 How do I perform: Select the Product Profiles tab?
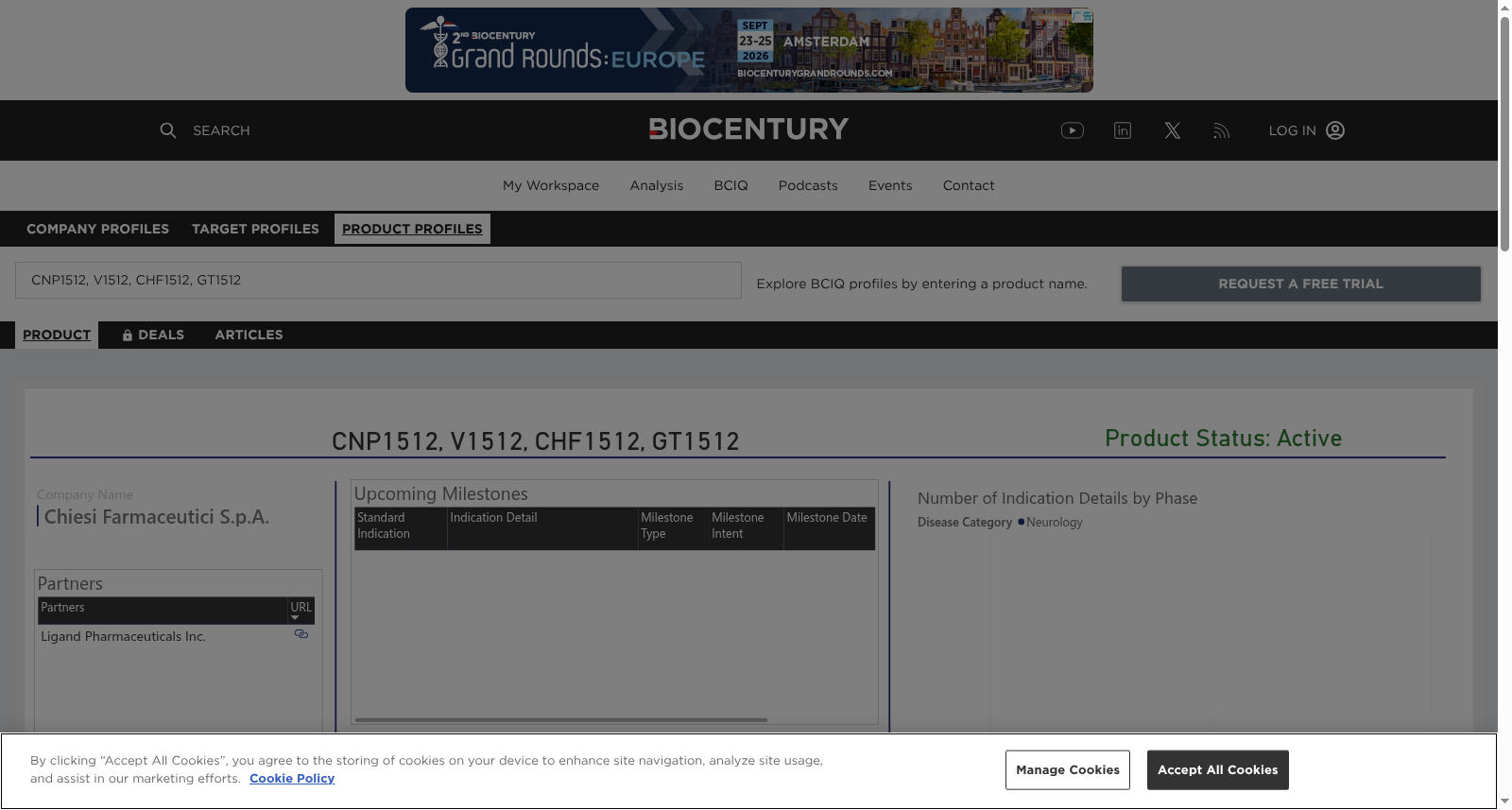(x=412, y=229)
